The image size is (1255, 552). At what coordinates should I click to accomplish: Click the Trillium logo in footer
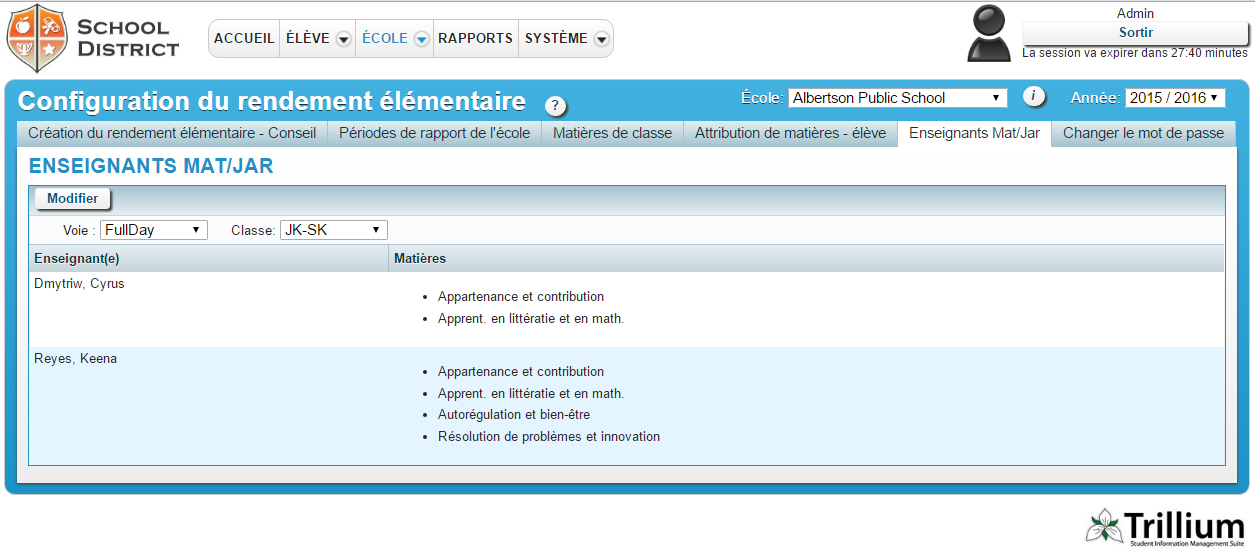1166,527
